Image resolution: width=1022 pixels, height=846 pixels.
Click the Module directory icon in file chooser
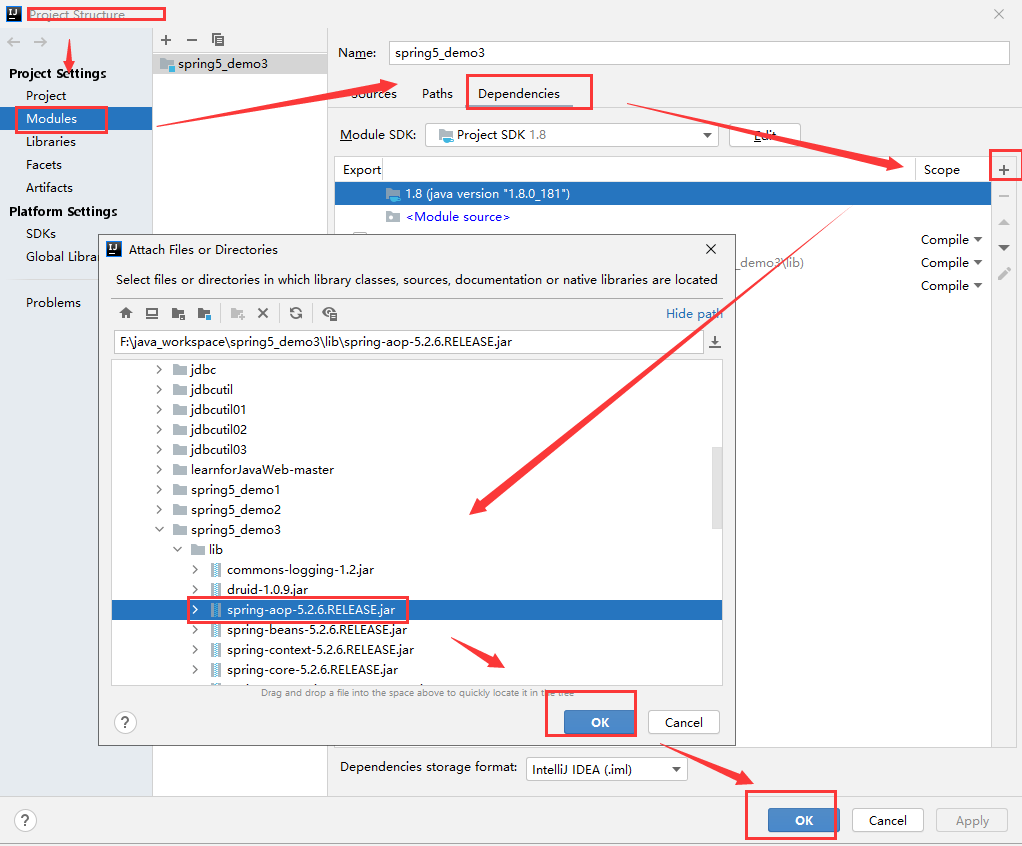click(x=205, y=314)
